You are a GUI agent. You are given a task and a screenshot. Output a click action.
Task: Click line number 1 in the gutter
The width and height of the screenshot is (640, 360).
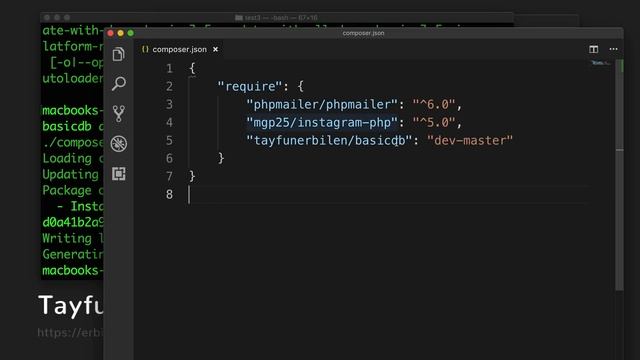169,69
